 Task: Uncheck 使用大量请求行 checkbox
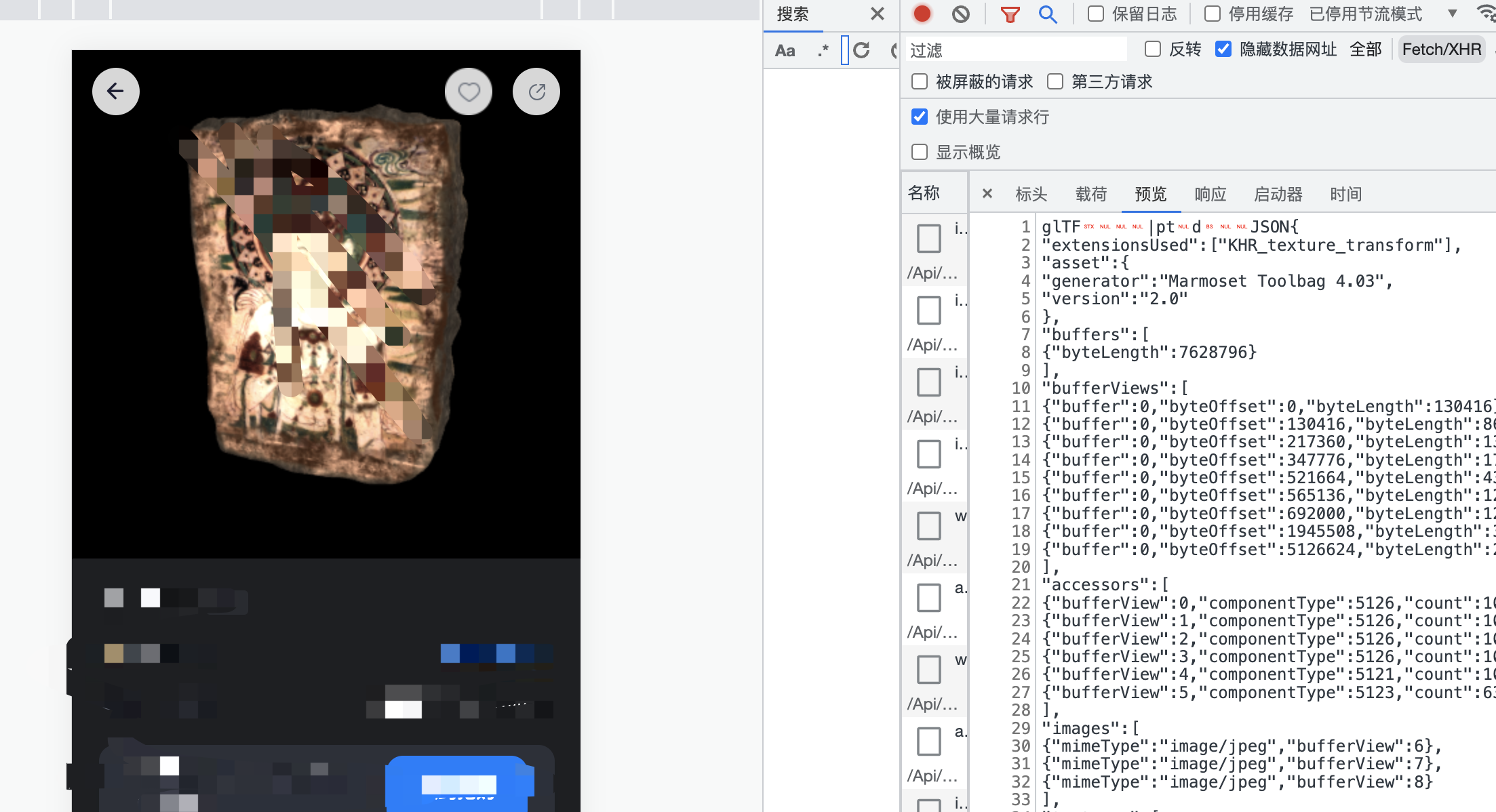click(x=920, y=117)
